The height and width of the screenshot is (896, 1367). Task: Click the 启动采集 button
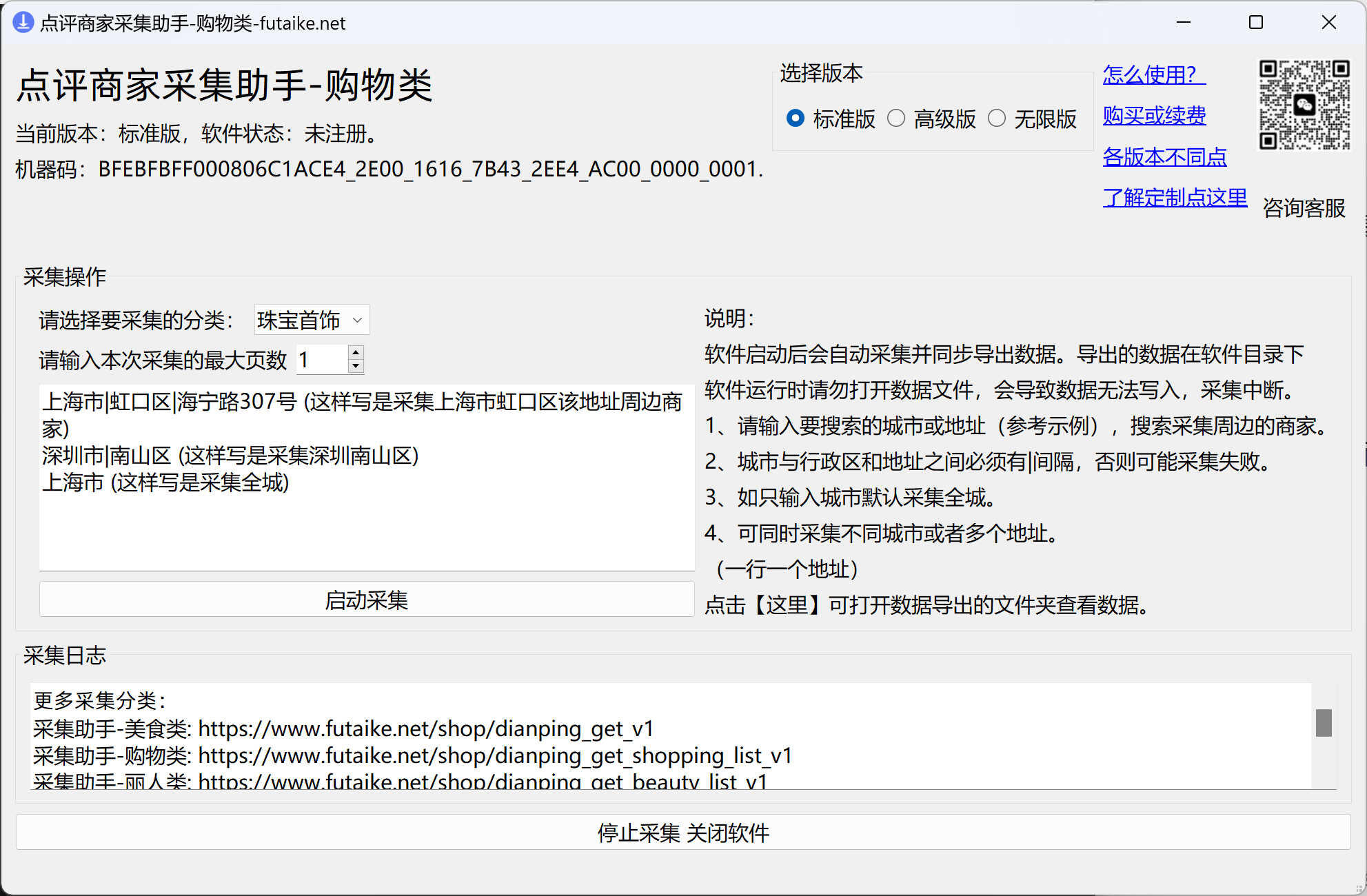tap(366, 600)
